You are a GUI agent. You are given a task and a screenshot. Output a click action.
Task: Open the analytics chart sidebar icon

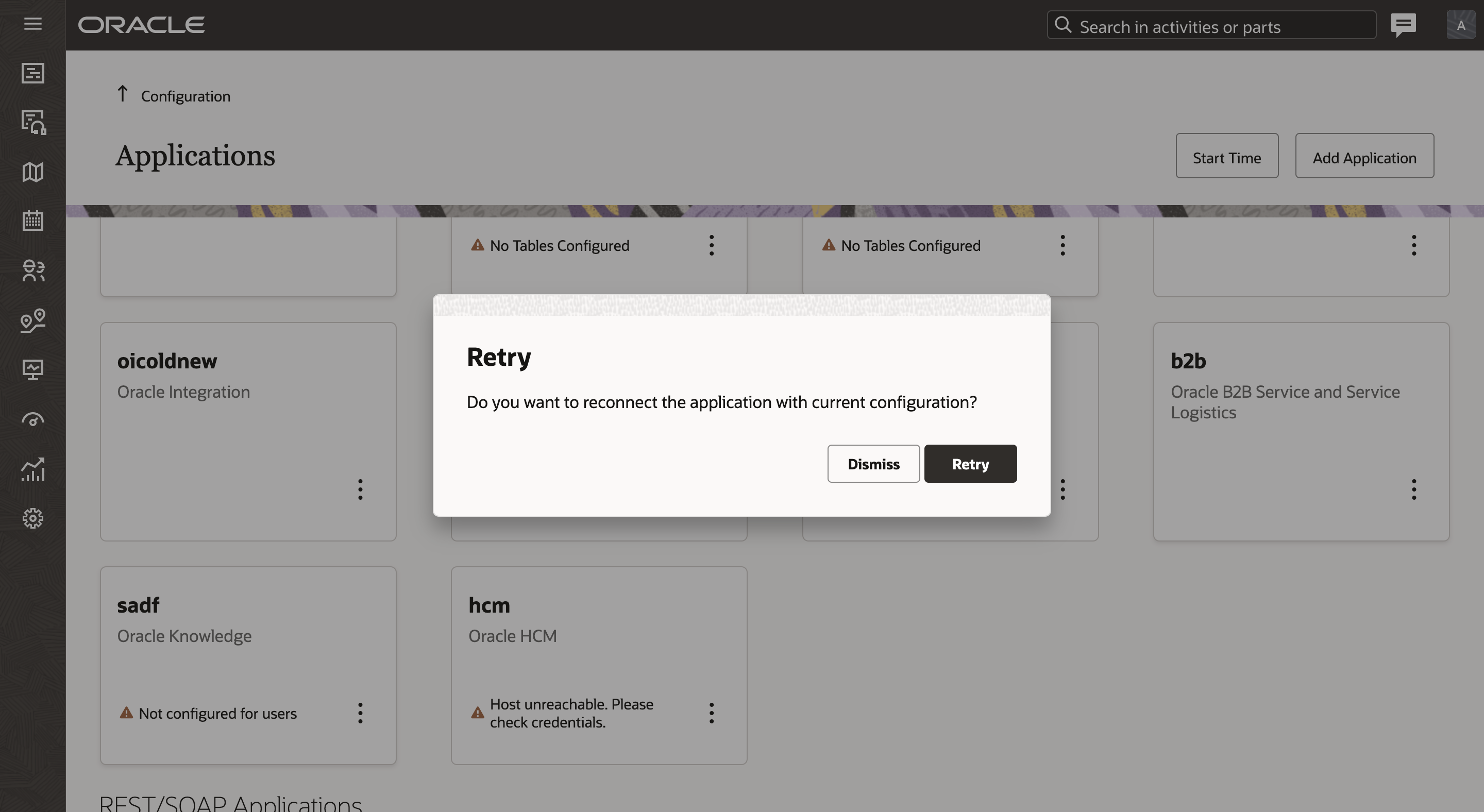pyautogui.click(x=33, y=469)
